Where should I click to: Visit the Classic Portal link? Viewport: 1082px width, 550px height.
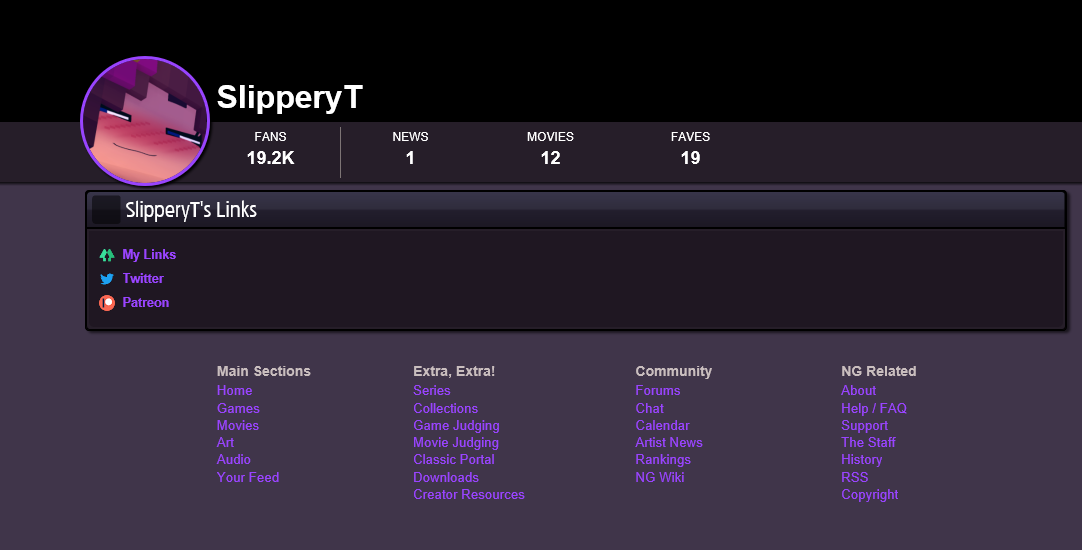(454, 459)
